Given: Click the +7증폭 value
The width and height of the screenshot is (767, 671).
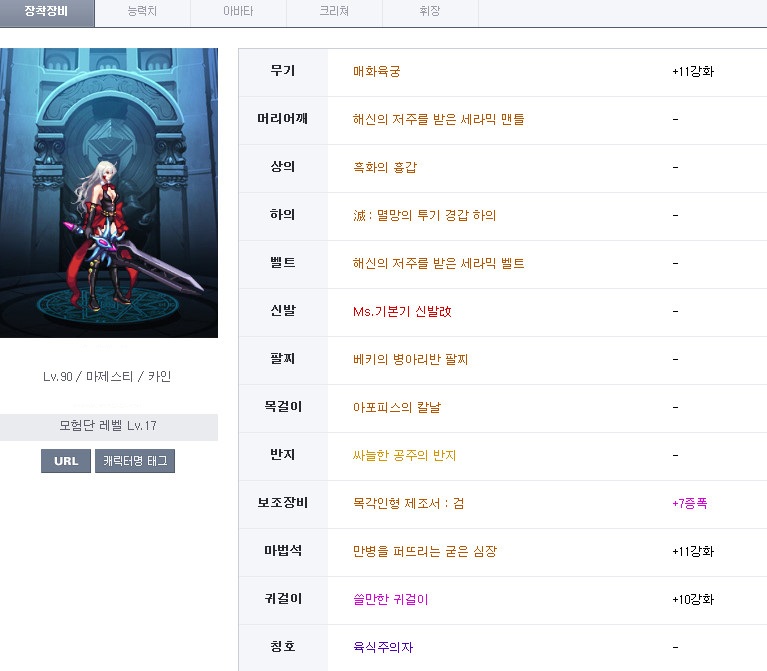Looking at the screenshot, I should coord(690,503).
